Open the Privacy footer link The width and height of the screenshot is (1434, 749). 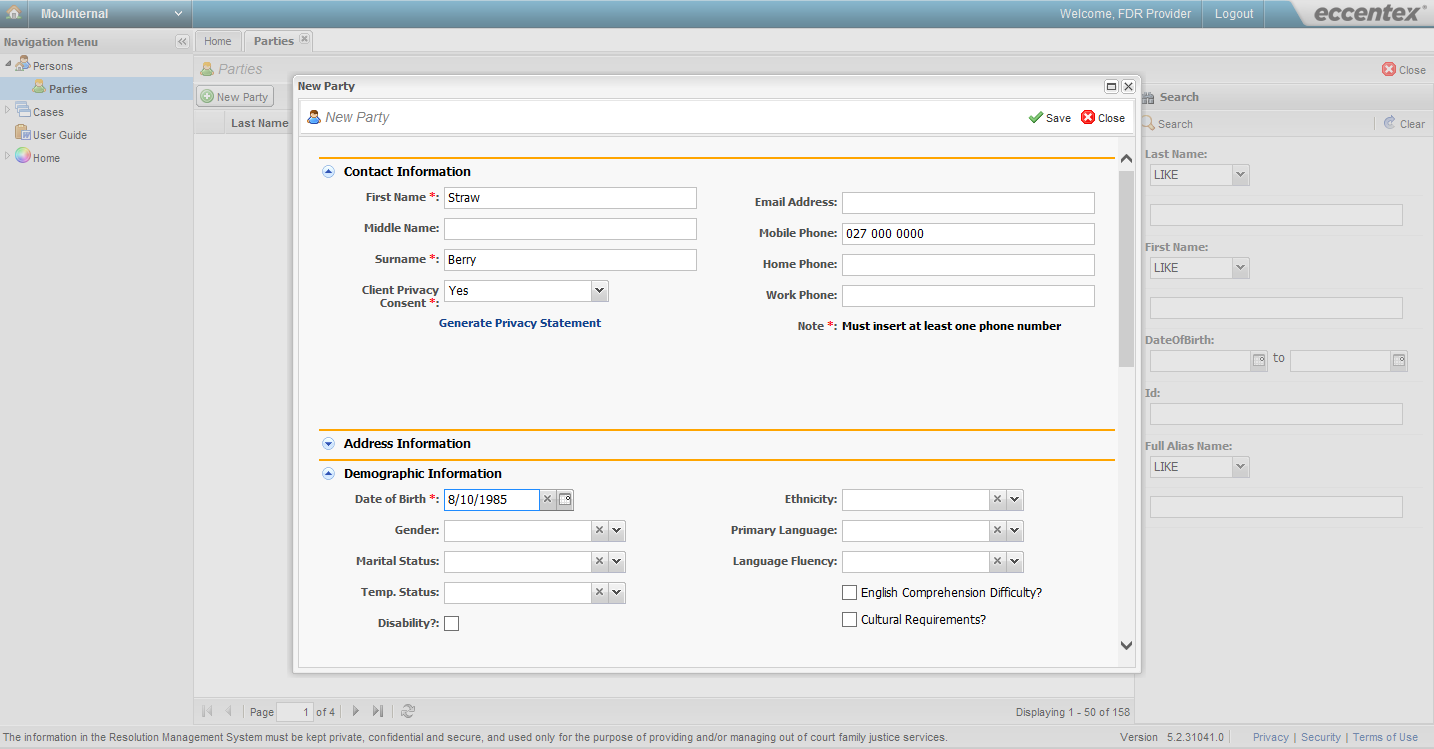(1270, 737)
